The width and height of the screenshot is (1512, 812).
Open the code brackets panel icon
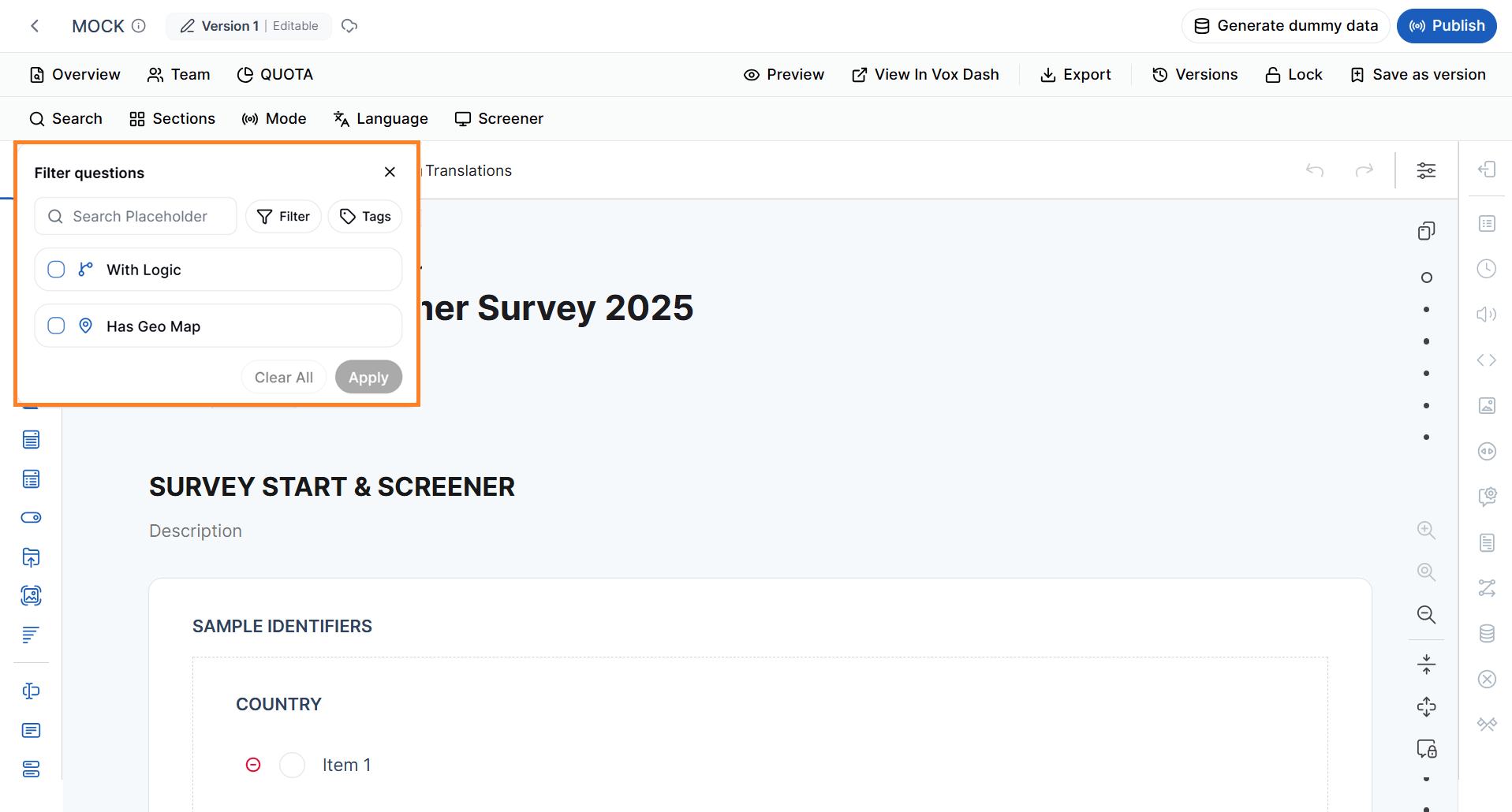[x=1487, y=360]
